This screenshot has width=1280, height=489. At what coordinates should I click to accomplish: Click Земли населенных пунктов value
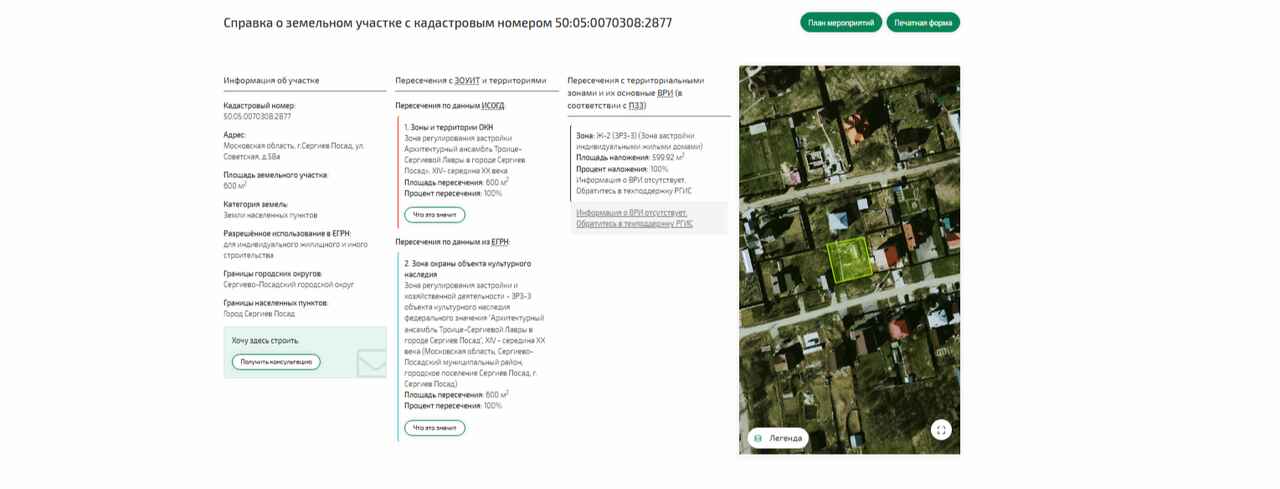(270, 215)
